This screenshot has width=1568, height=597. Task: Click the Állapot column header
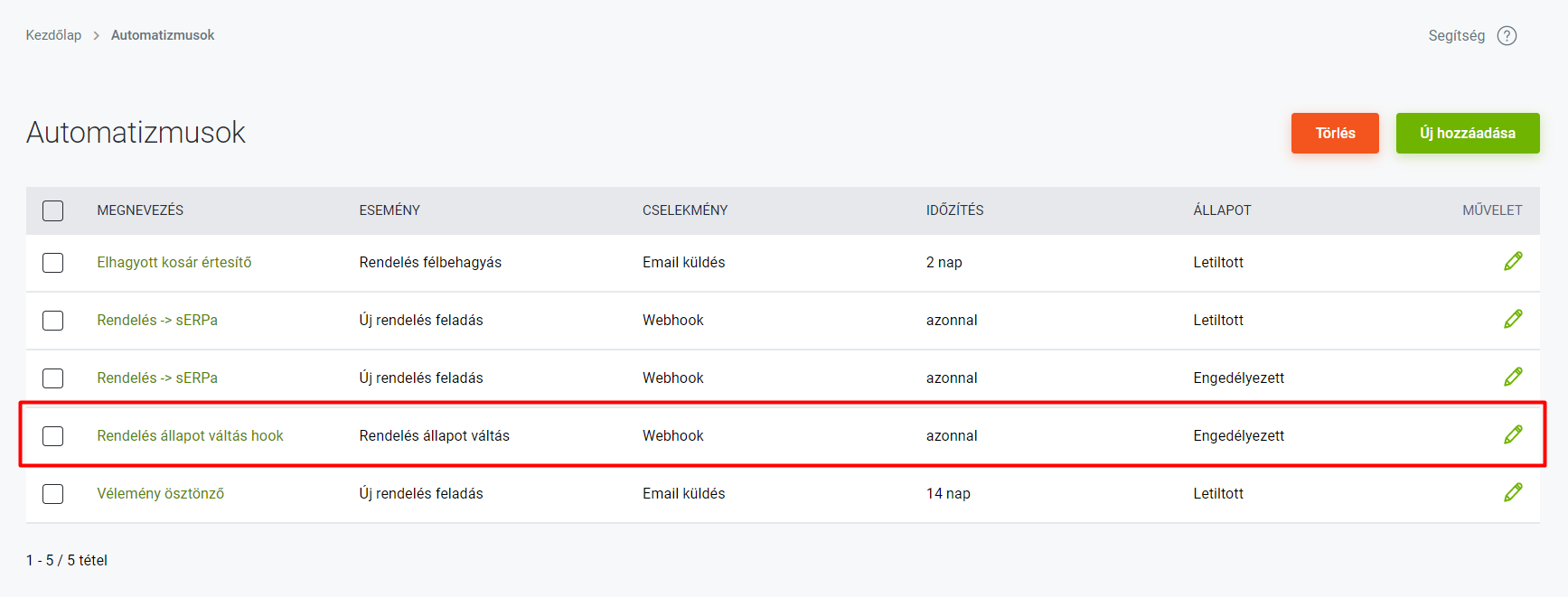point(1222,210)
